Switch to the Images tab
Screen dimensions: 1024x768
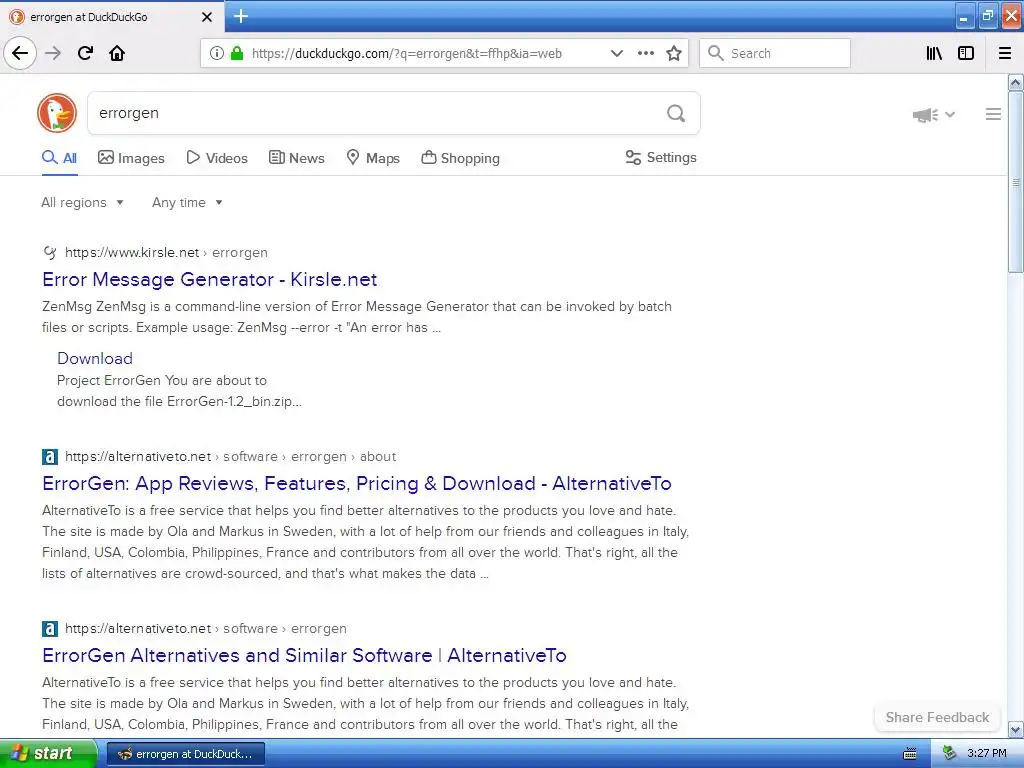pos(131,158)
